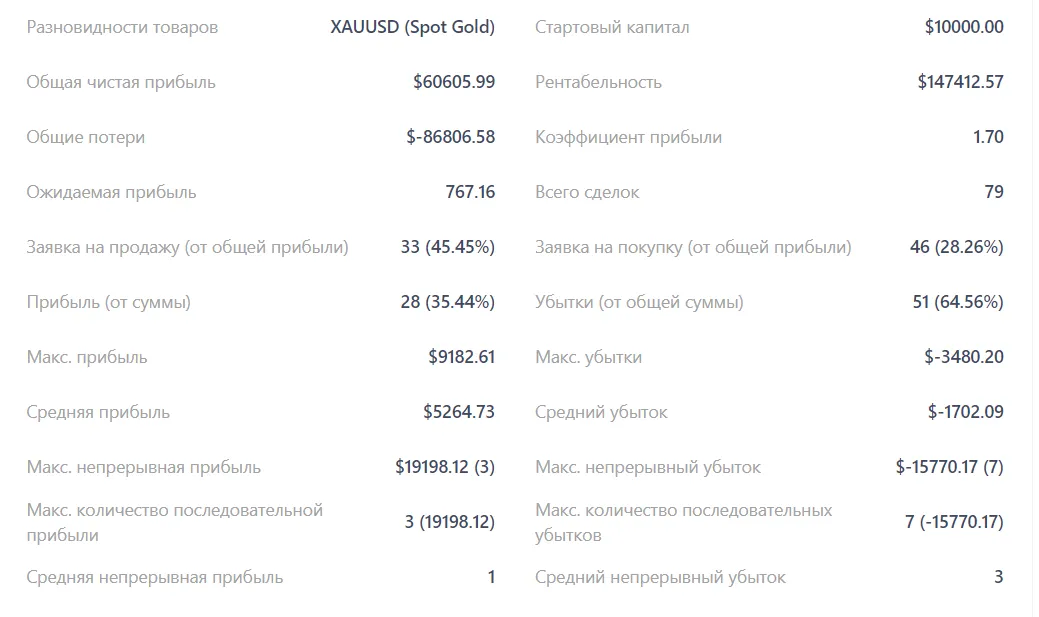
Task: Click the Макс. убытки $-3480.20 value
Action: (x=964, y=357)
